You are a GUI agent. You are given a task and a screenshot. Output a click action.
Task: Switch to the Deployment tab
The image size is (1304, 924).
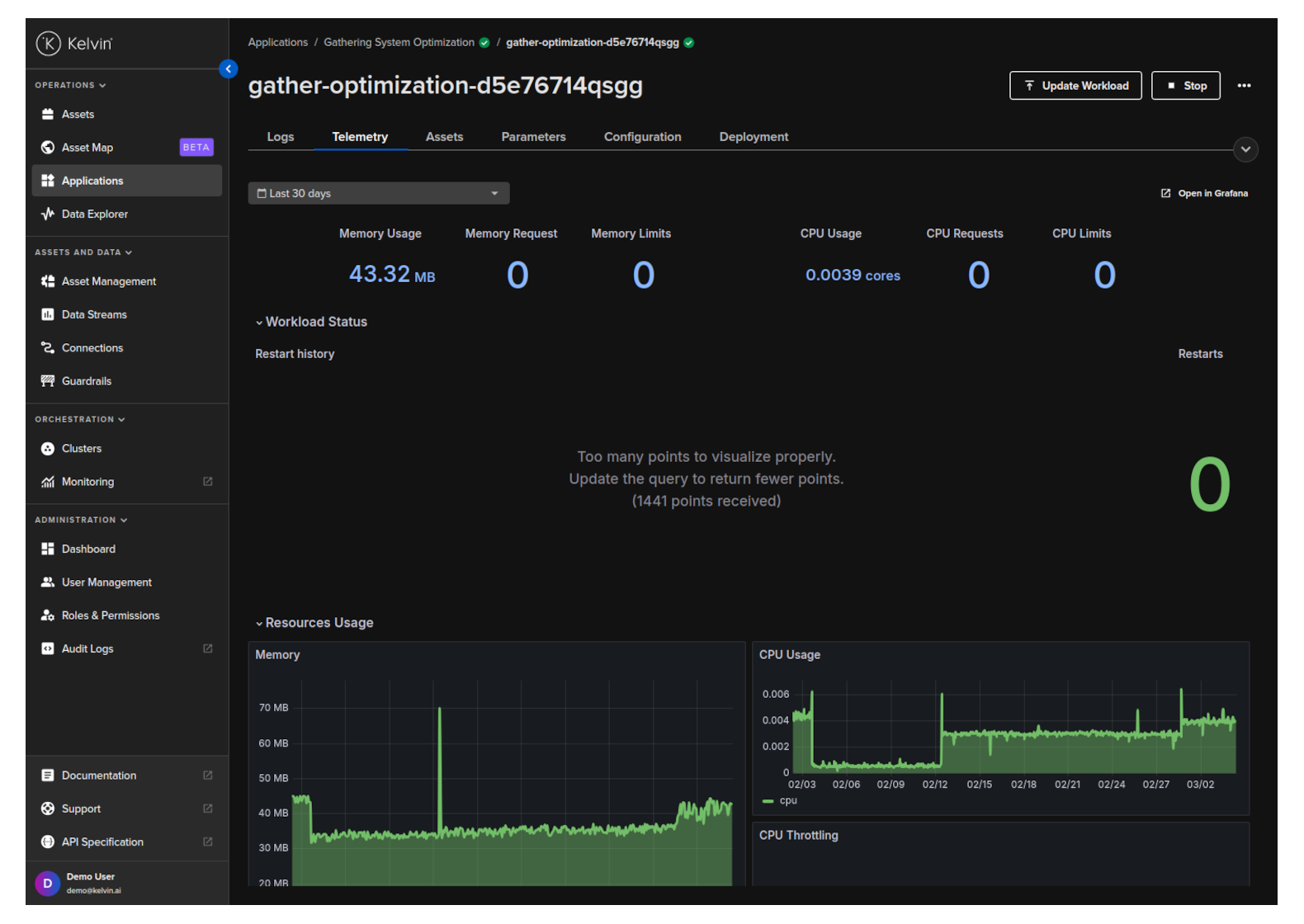pos(754,137)
